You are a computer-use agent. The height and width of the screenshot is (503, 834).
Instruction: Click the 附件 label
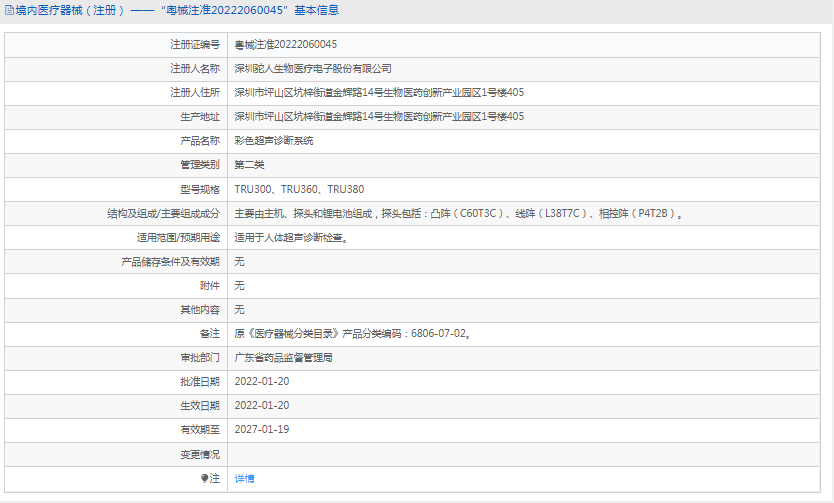pos(210,286)
